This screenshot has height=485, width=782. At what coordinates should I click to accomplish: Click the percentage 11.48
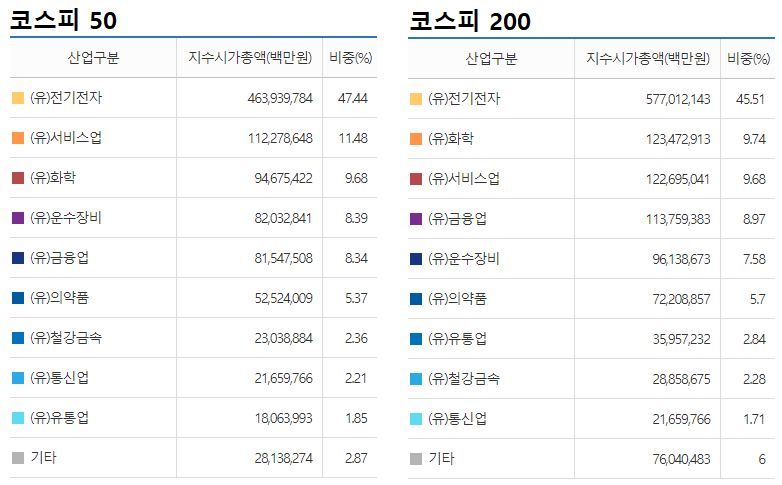click(353, 138)
